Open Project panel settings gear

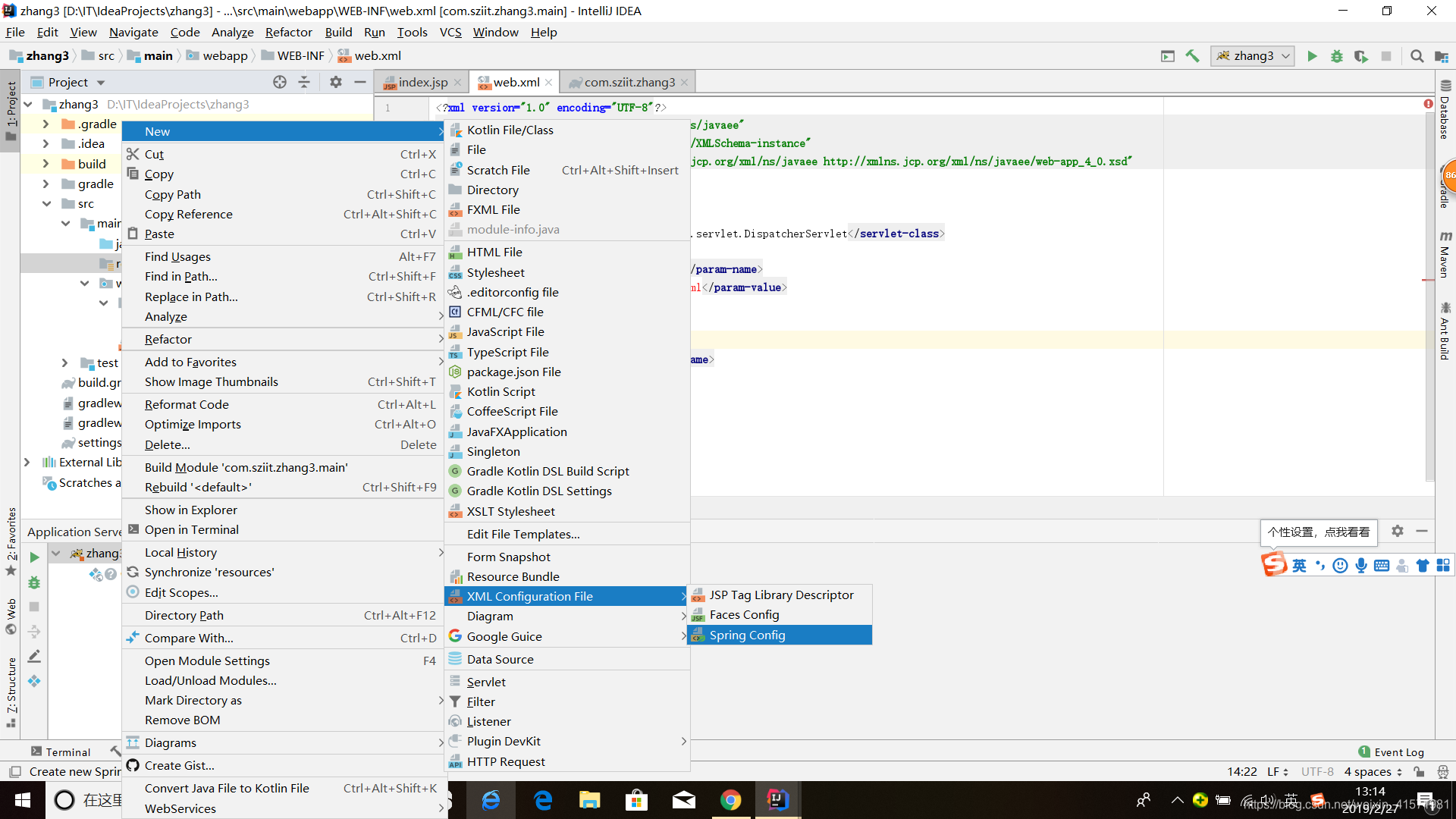coord(336,82)
